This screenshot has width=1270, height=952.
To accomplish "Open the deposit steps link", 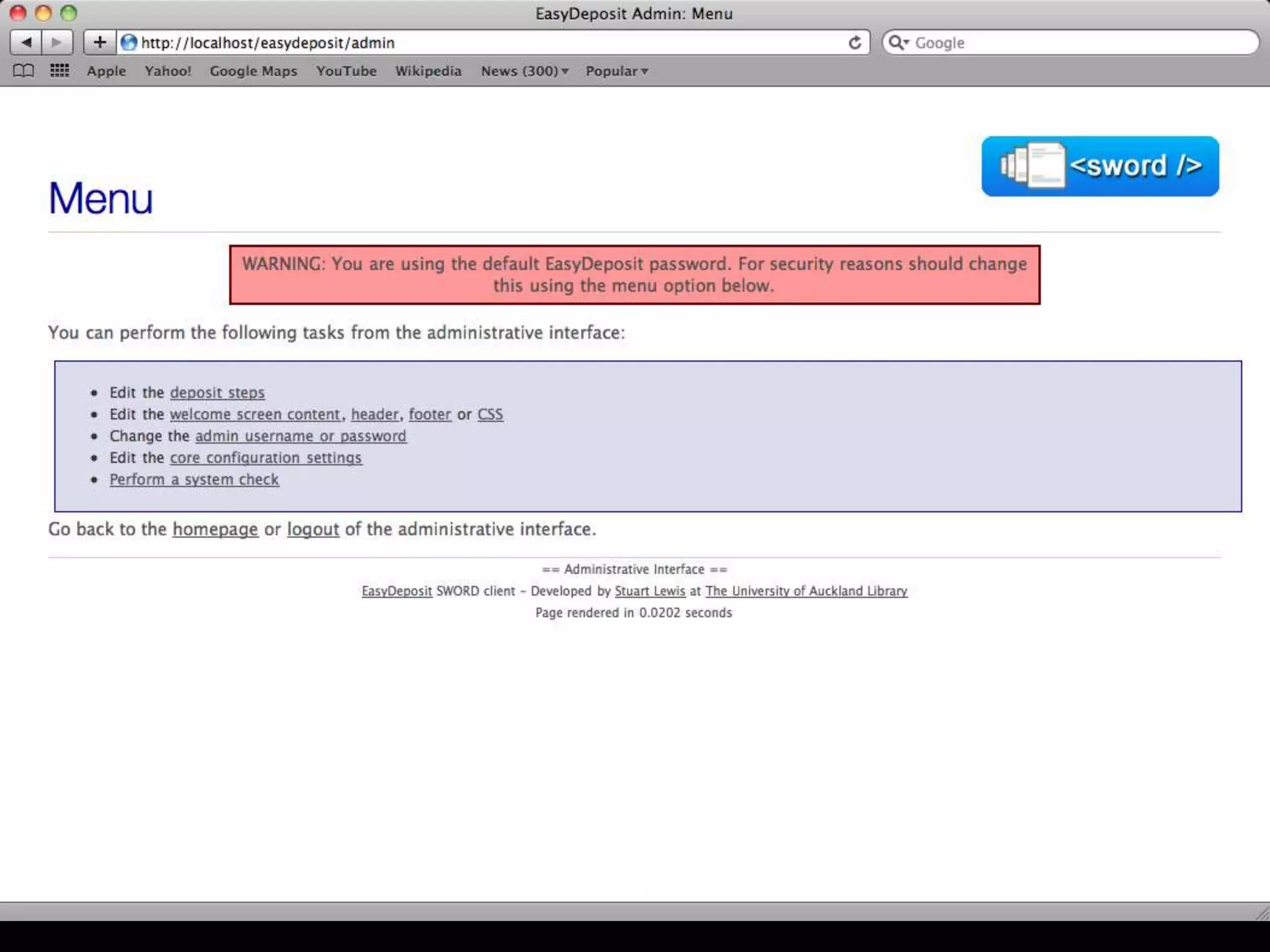I will (217, 393).
